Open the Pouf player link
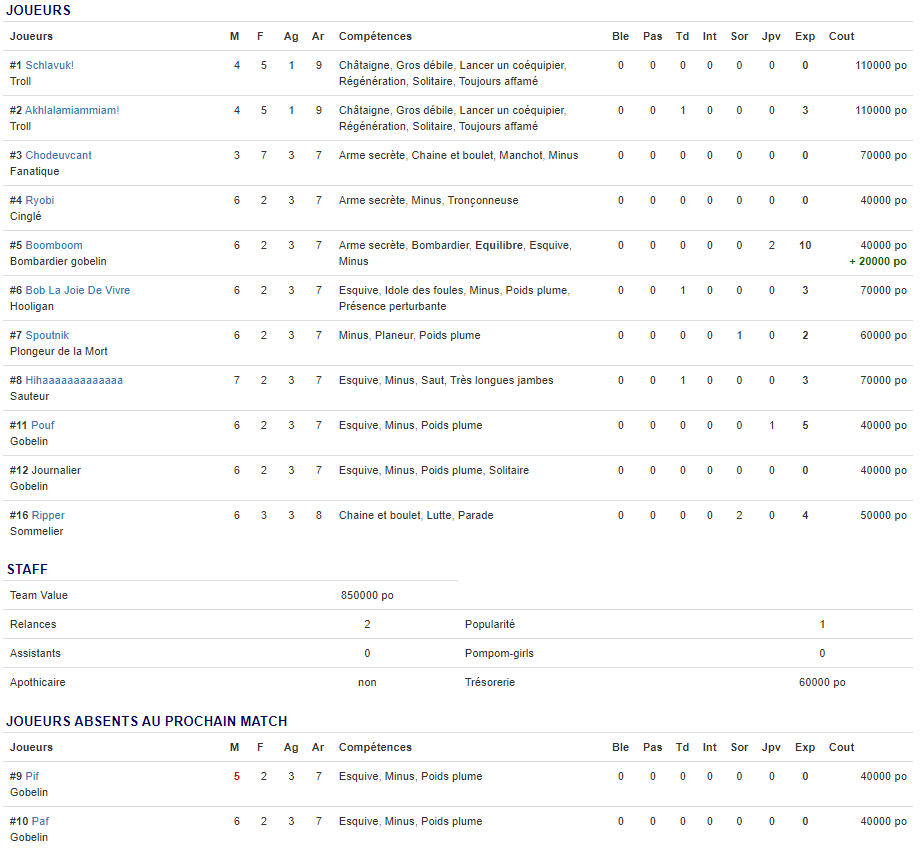 43,425
